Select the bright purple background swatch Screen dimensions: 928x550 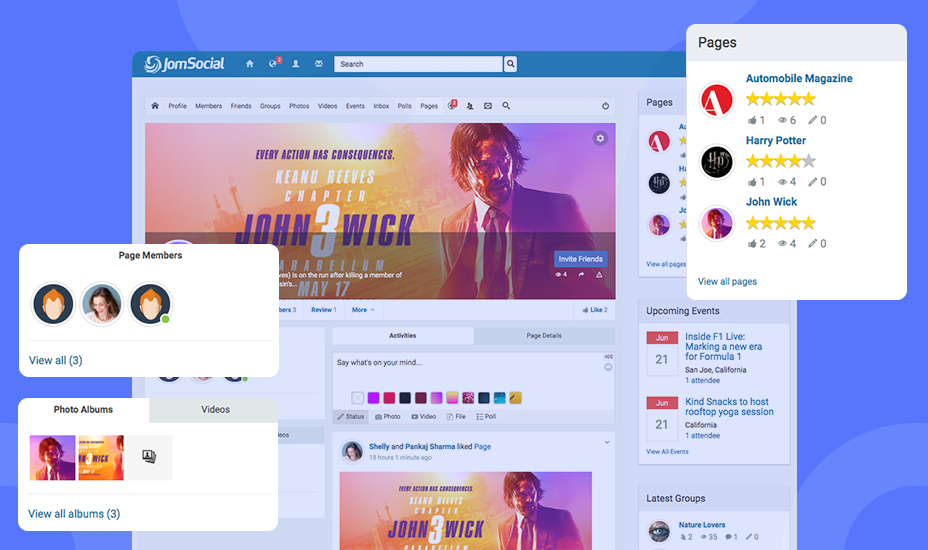click(373, 398)
